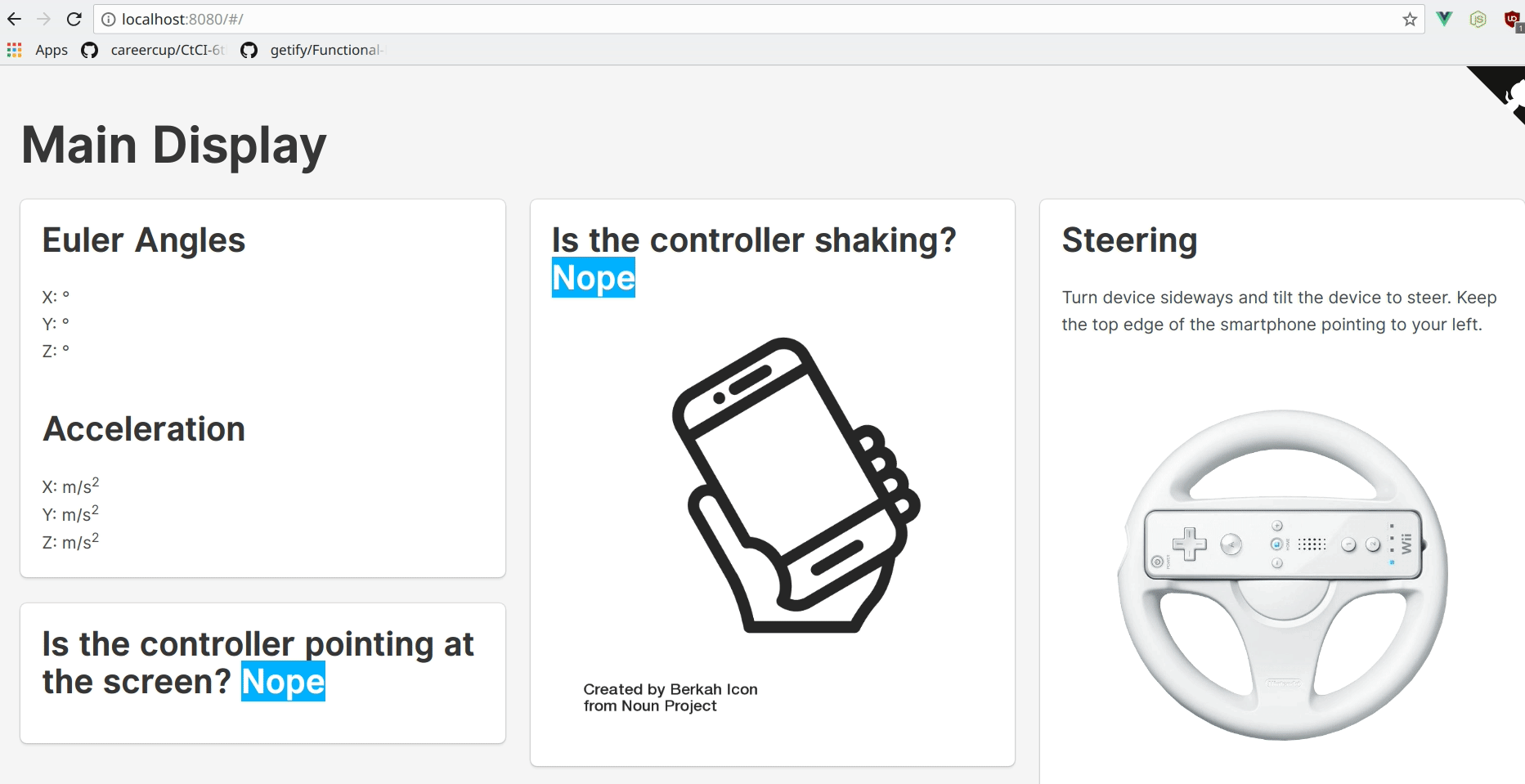This screenshot has width=1525, height=784.
Task: Click 'Is the controller shaking?' heading
Action: tap(754, 240)
